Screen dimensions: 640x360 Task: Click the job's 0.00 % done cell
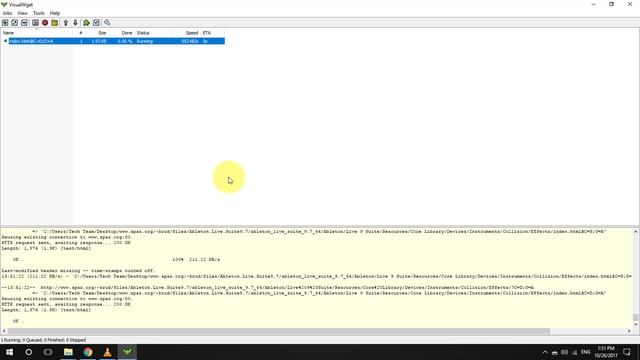pyautogui.click(x=125, y=41)
